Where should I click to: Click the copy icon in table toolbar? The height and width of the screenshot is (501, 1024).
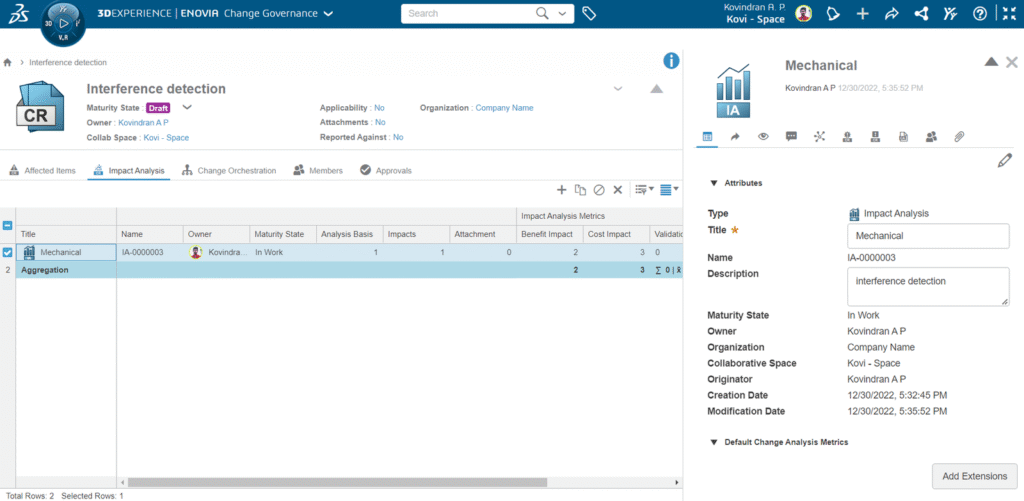pyautogui.click(x=580, y=190)
